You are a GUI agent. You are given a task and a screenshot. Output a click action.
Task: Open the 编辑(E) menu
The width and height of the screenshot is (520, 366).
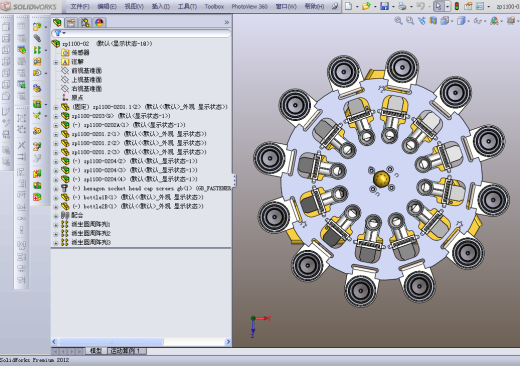click(x=107, y=6)
